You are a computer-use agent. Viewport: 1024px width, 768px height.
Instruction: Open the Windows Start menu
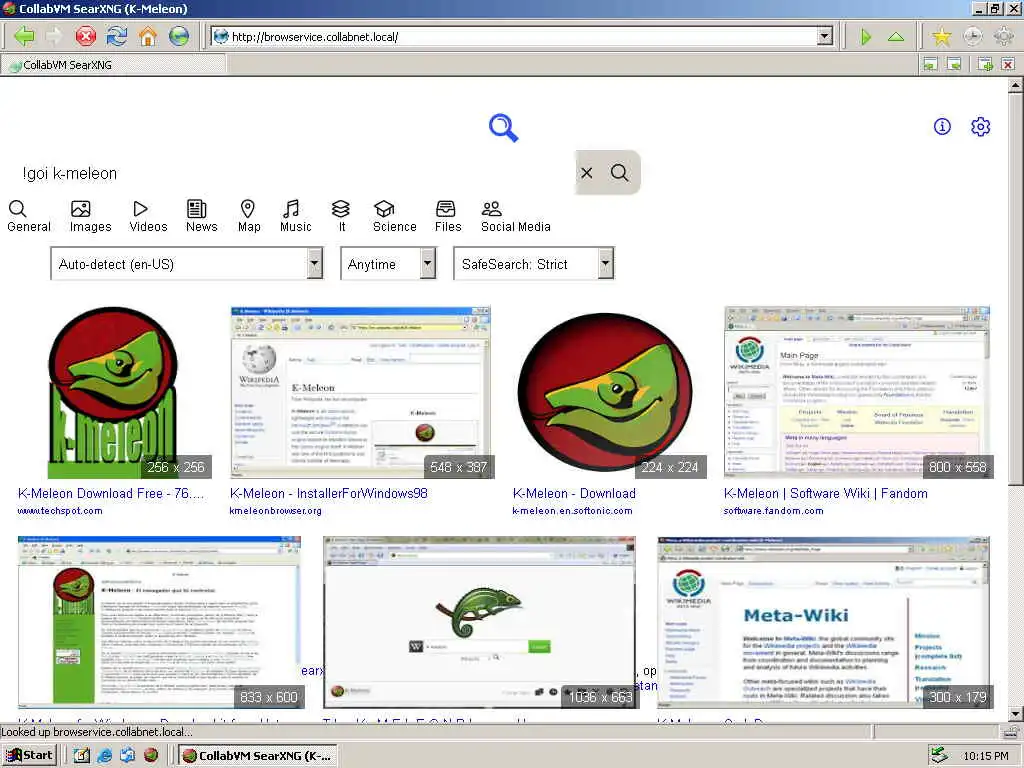[29, 756]
